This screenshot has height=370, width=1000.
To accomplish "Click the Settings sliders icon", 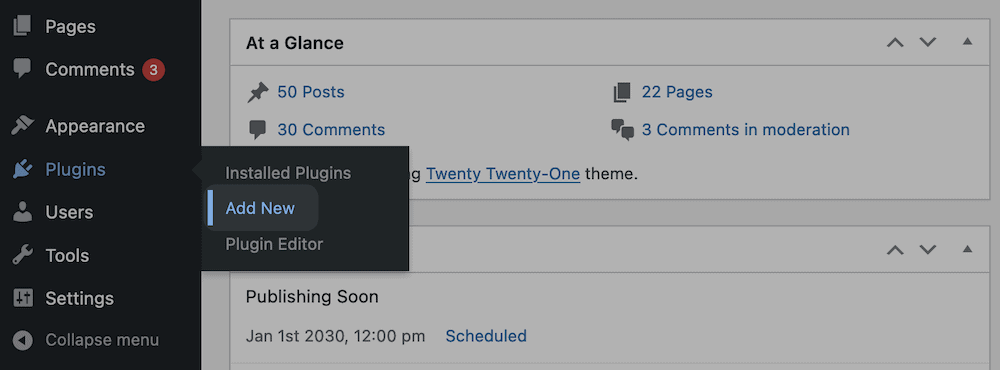I will (x=22, y=298).
